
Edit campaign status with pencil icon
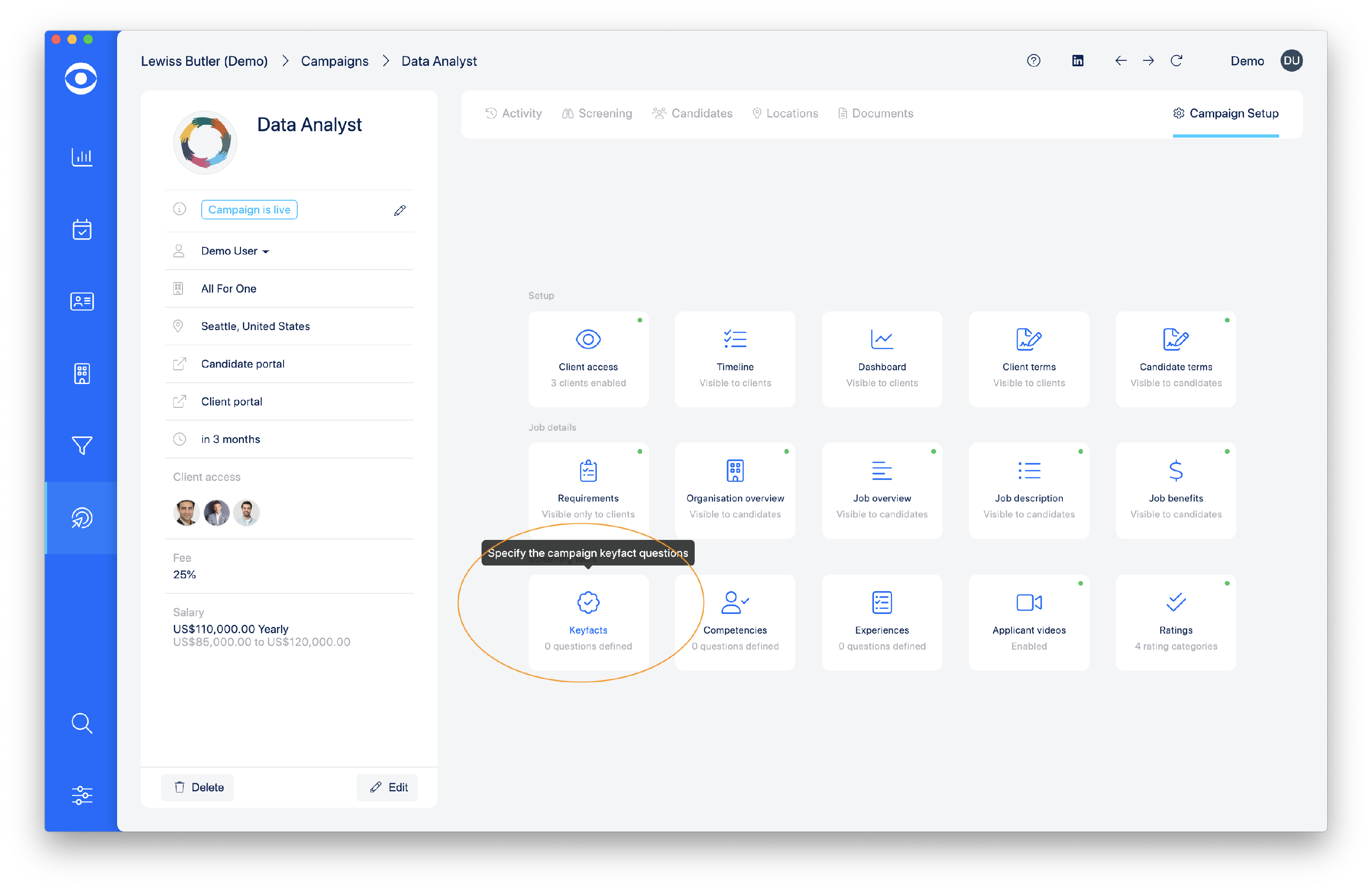[400, 210]
